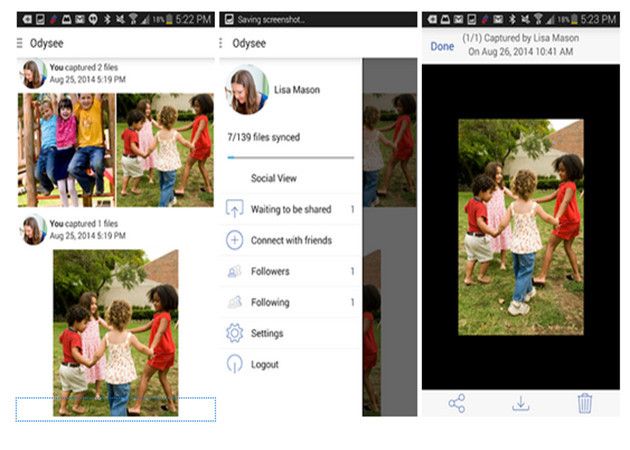This screenshot has height=450, width=630.
Task: Open the single captured photo from 1 files post
Action: pyautogui.click(x=115, y=332)
